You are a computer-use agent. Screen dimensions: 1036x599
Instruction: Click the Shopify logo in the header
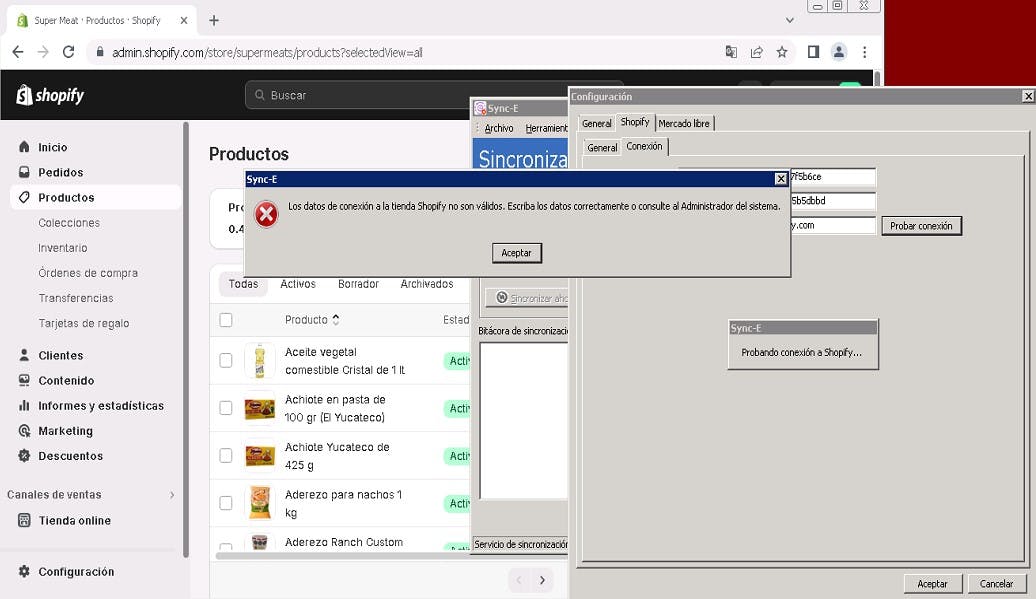click(50, 95)
